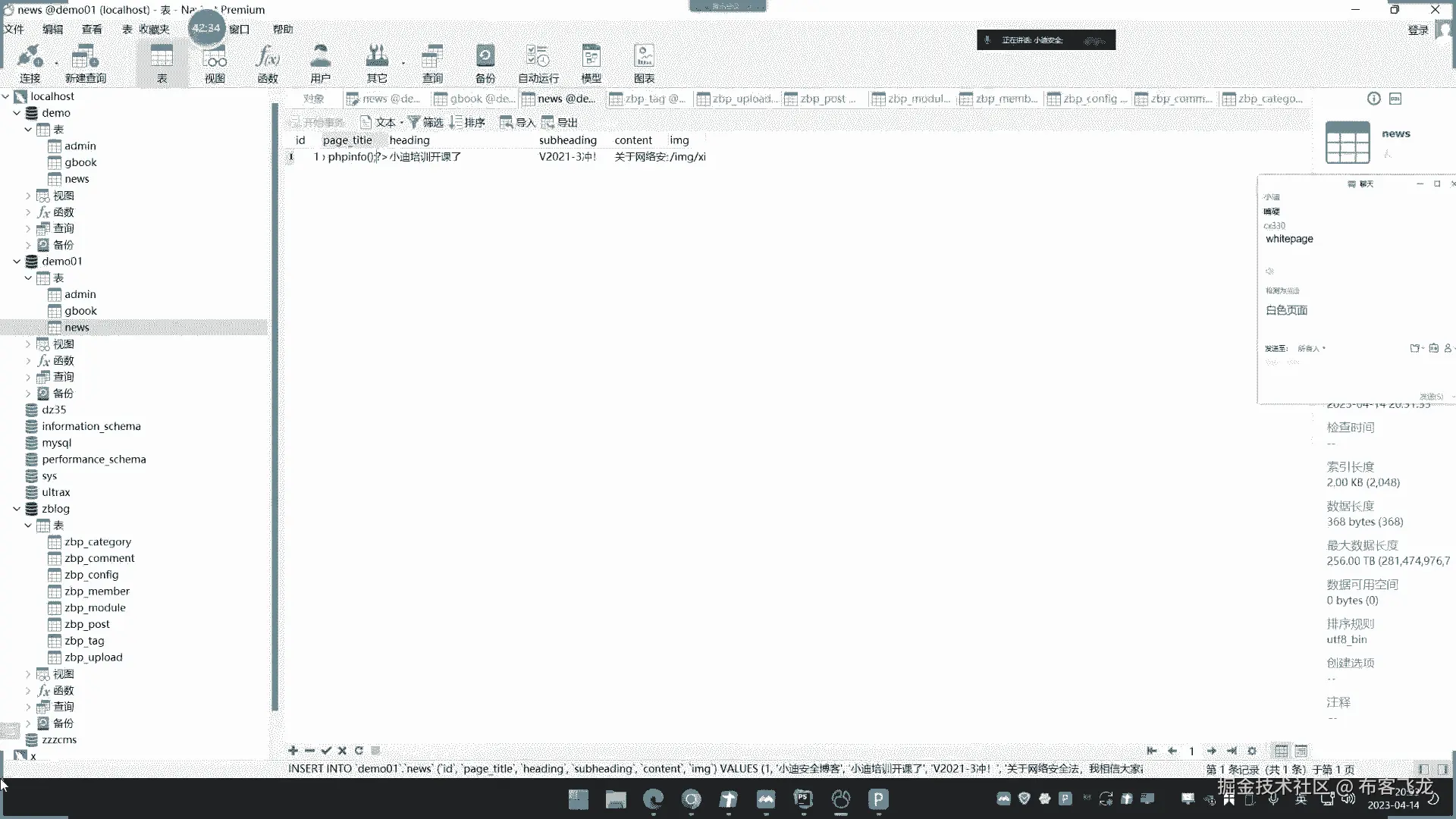Viewport: 1456px width, 819px height.
Task: Collapse the demo database tree node
Action: pyautogui.click(x=17, y=113)
